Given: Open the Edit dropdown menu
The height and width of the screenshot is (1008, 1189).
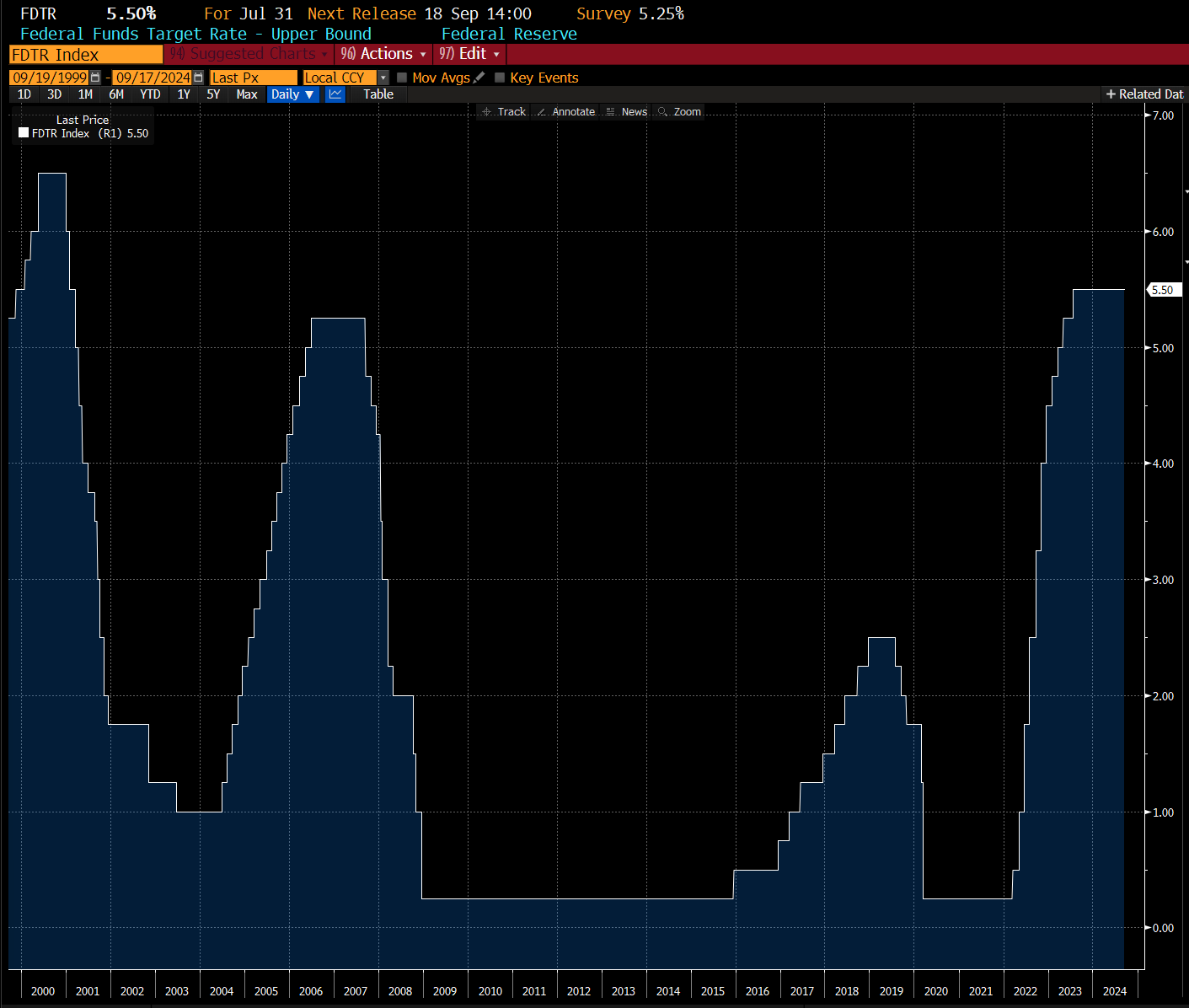Looking at the screenshot, I should 470,54.
